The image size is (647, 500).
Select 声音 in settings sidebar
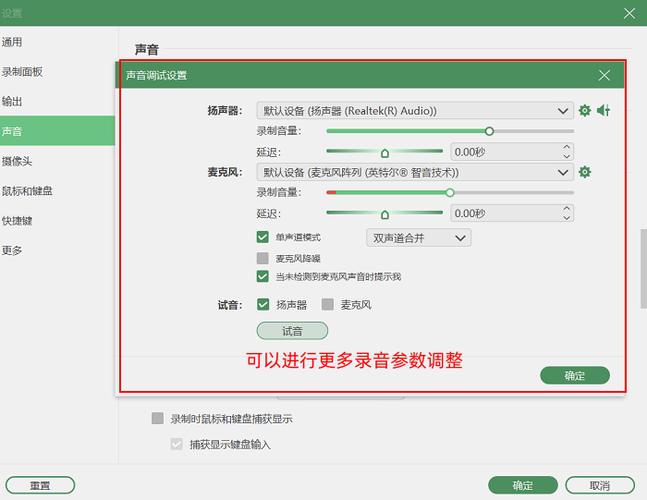click(x=57, y=131)
